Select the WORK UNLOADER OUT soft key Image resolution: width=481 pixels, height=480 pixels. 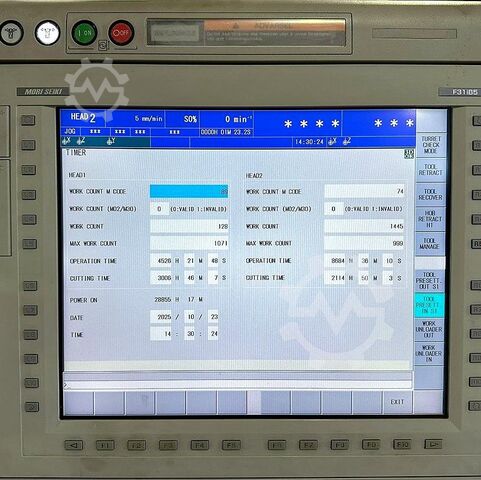pos(429,329)
